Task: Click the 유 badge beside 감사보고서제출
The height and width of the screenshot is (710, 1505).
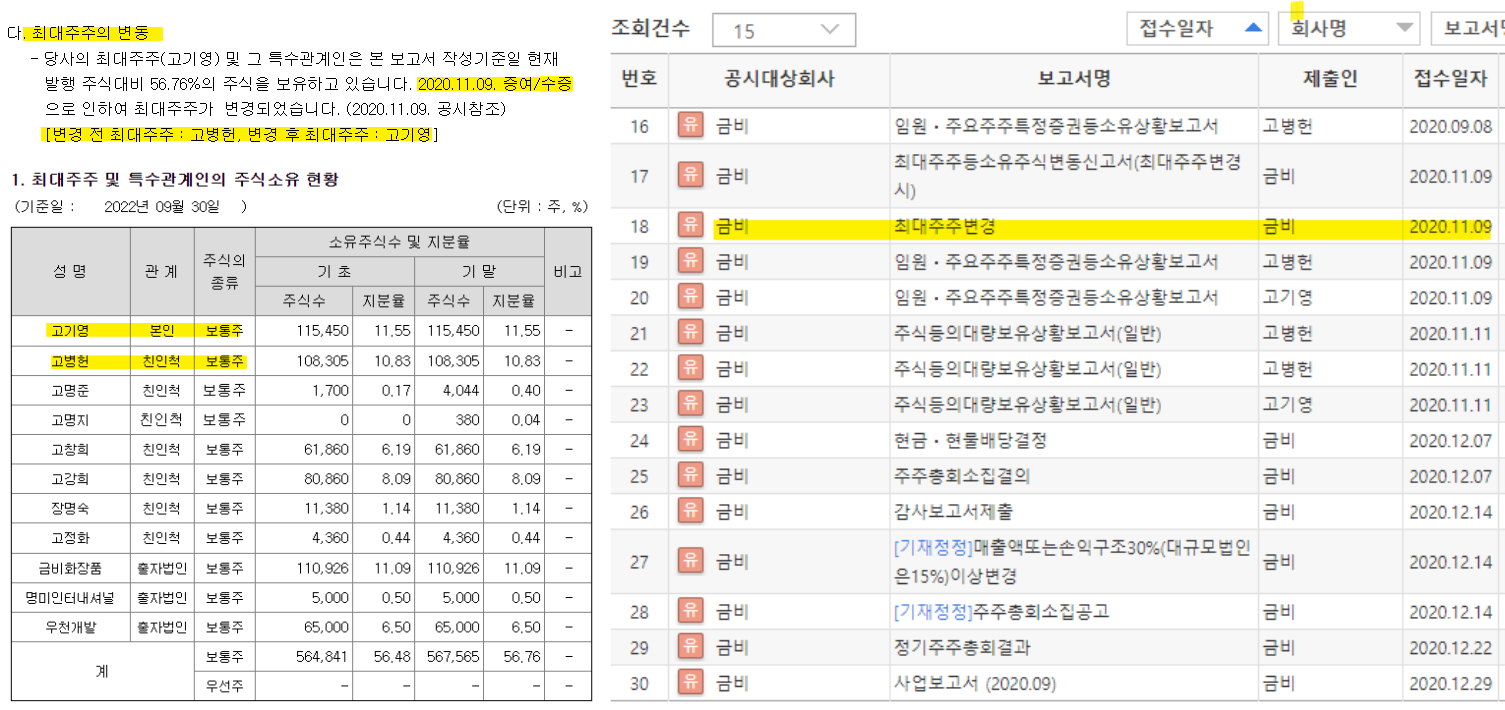Action: (x=690, y=511)
